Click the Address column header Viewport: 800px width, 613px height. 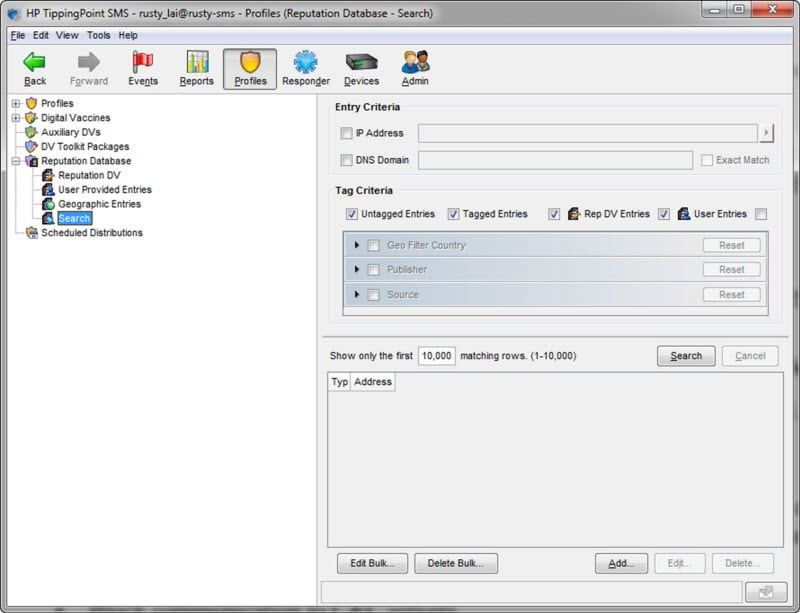pyautogui.click(x=373, y=382)
